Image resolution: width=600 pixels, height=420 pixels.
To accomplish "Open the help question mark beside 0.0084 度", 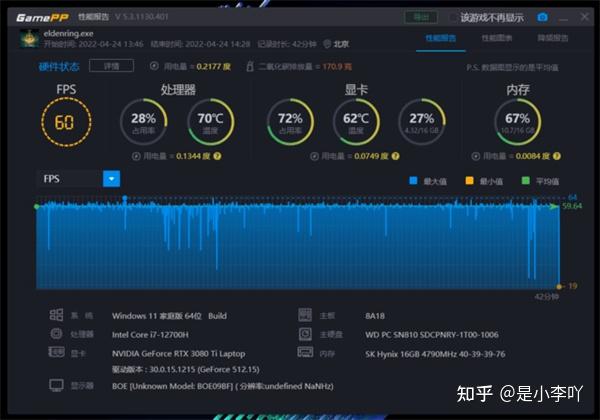I will click(557, 156).
